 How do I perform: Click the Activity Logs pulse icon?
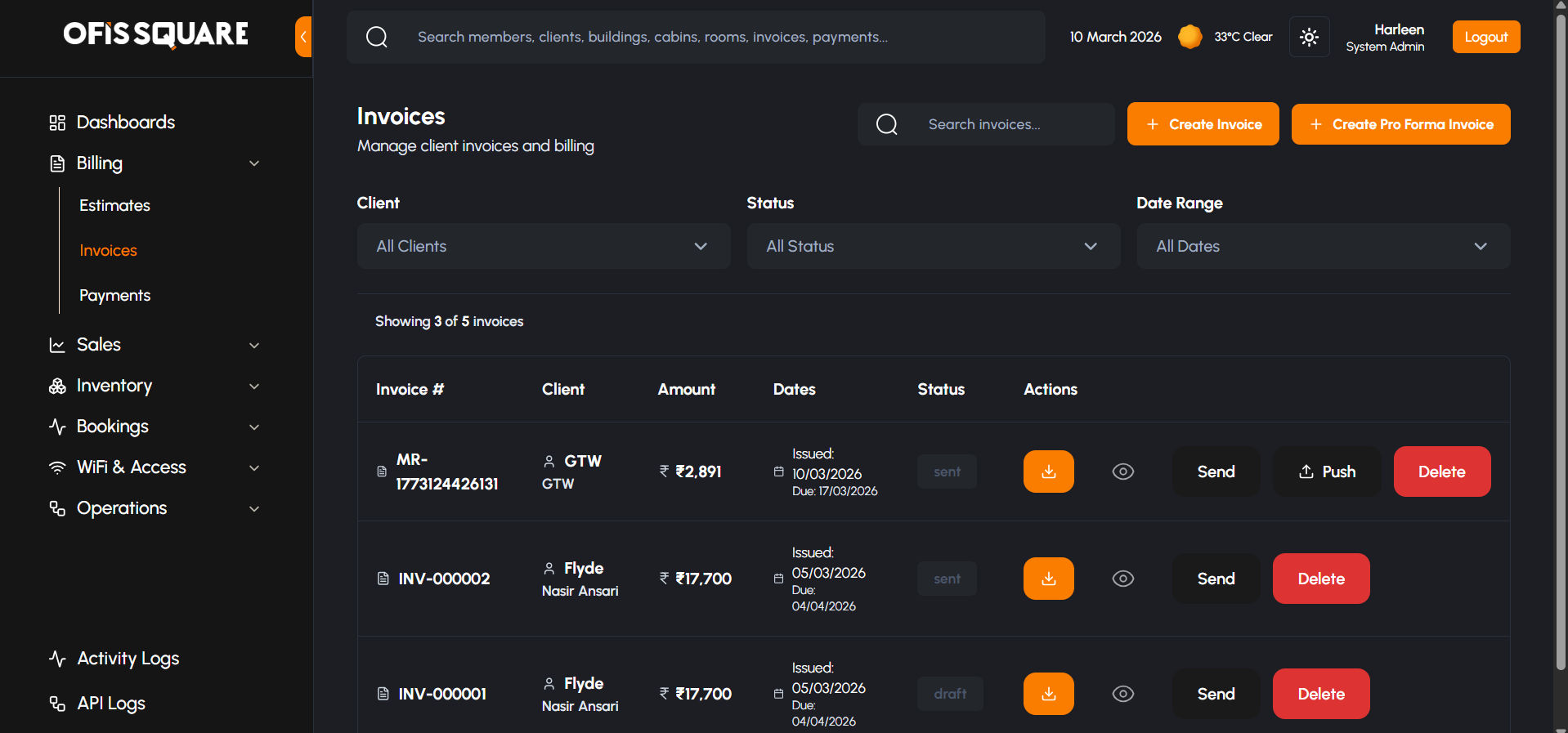57,659
